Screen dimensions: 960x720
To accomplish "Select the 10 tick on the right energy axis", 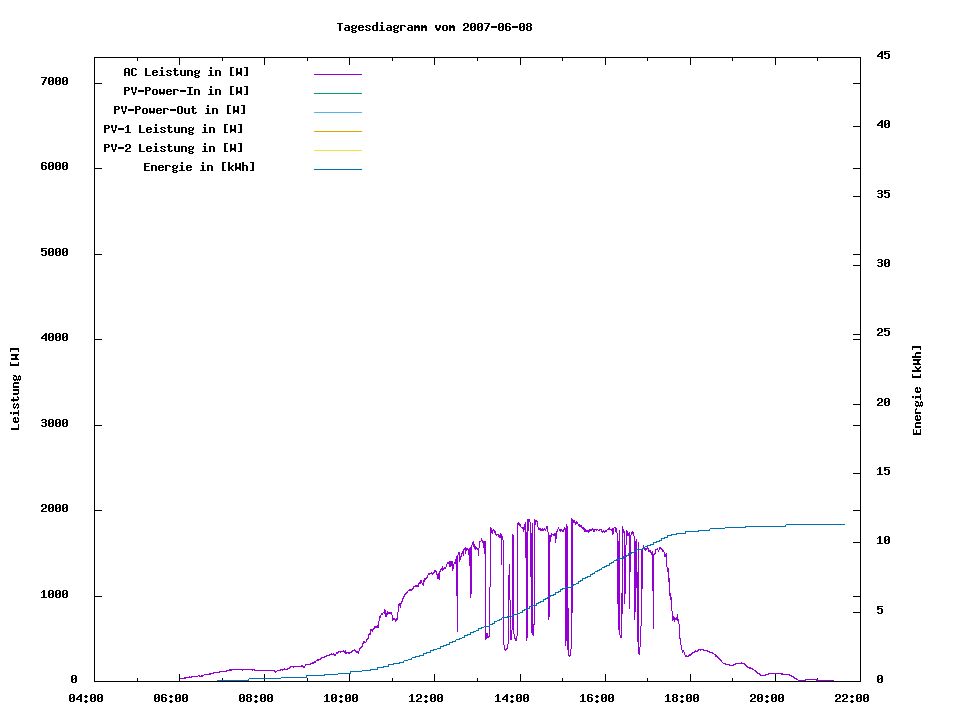I will pos(883,541).
